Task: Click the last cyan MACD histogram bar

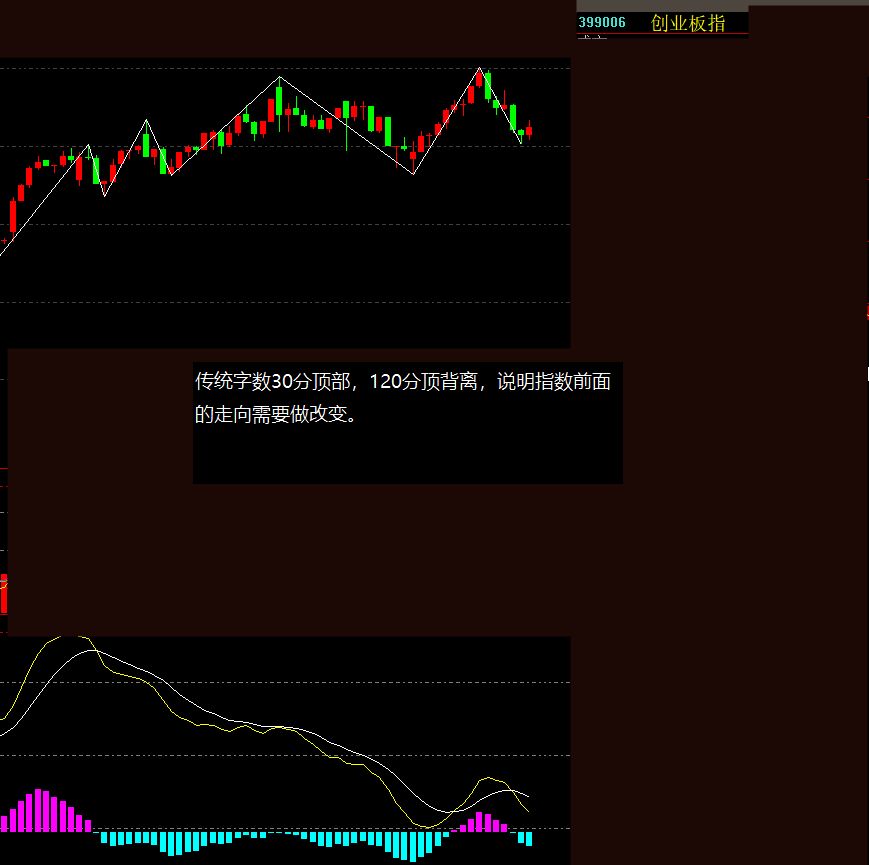Action: coord(529,838)
